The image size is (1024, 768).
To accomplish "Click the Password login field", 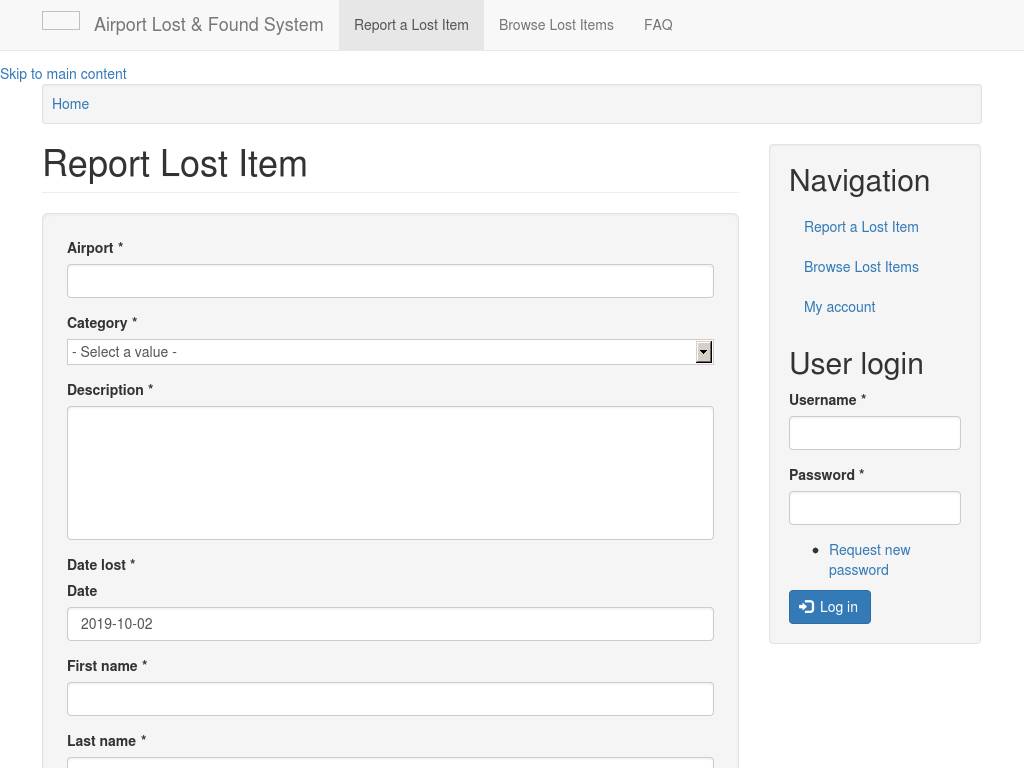I will pyautogui.click(x=874, y=508).
